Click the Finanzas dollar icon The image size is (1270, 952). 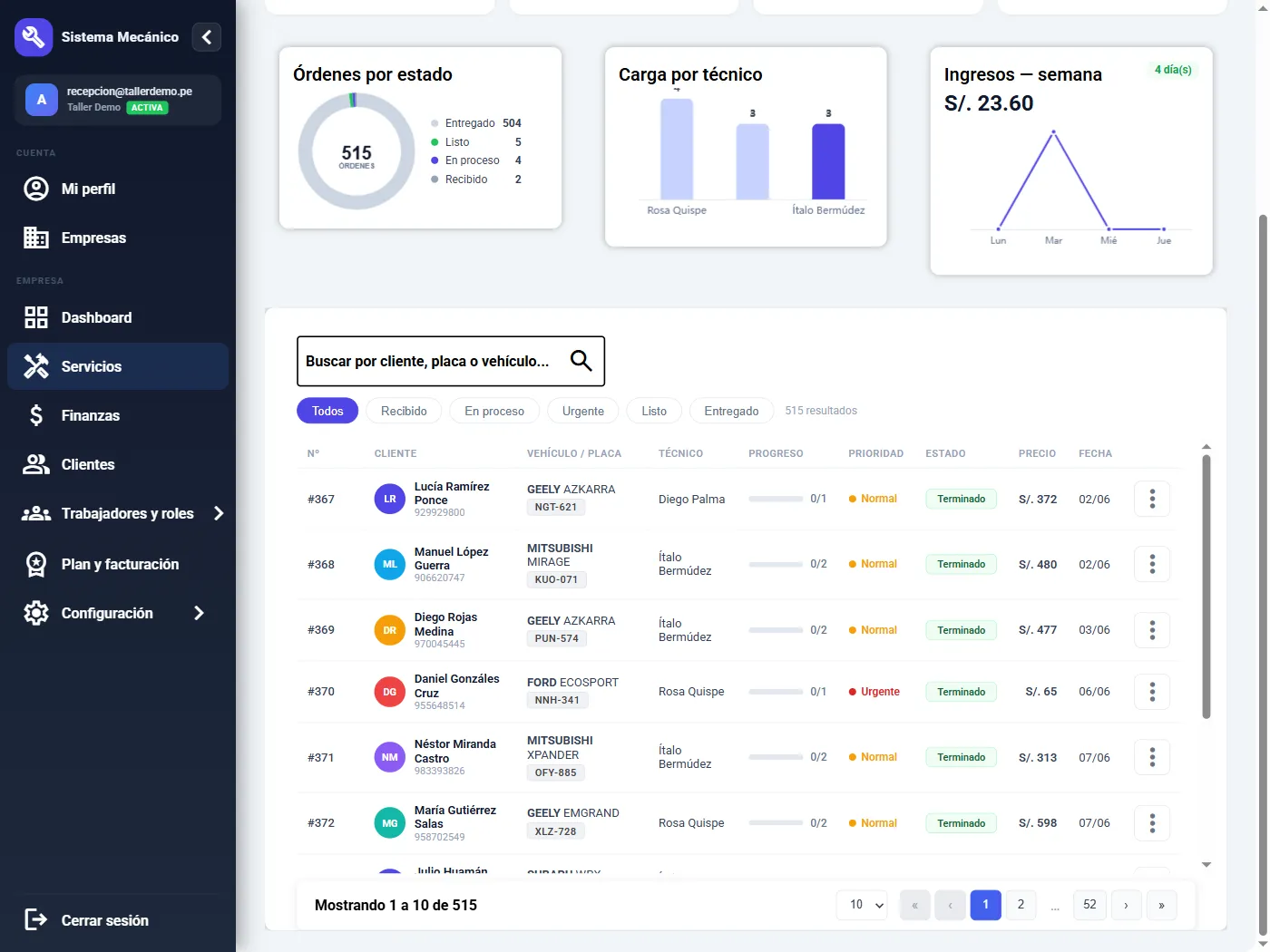tap(36, 415)
